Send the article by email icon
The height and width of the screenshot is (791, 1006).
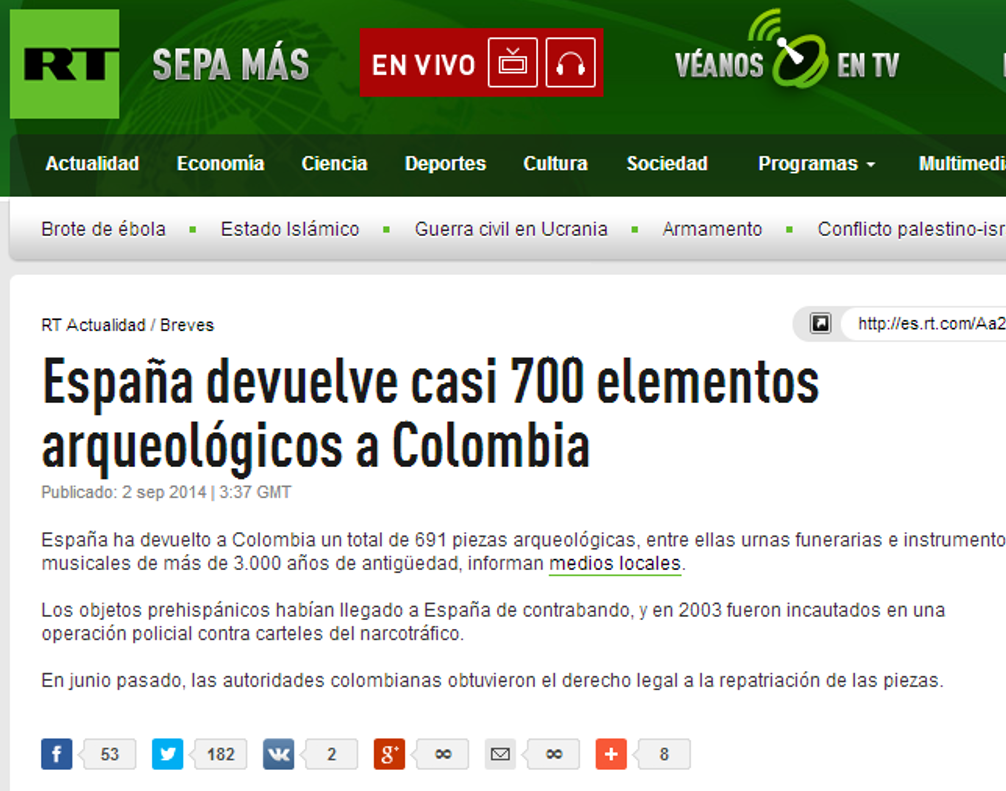click(500, 754)
